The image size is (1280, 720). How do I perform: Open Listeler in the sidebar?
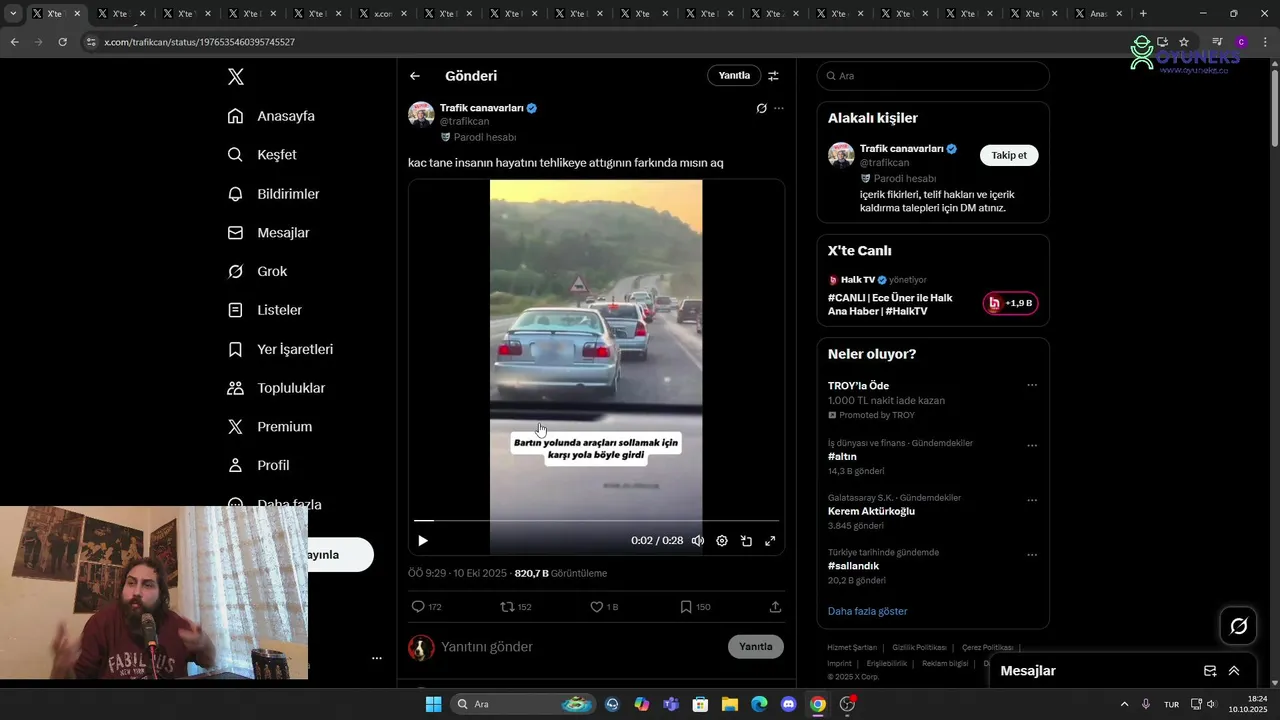[264, 310]
